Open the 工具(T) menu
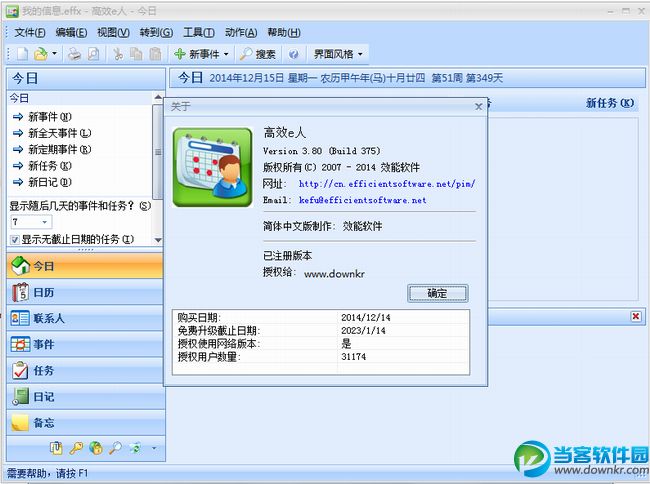The image size is (650, 484). pyautogui.click(x=199, y=32)
